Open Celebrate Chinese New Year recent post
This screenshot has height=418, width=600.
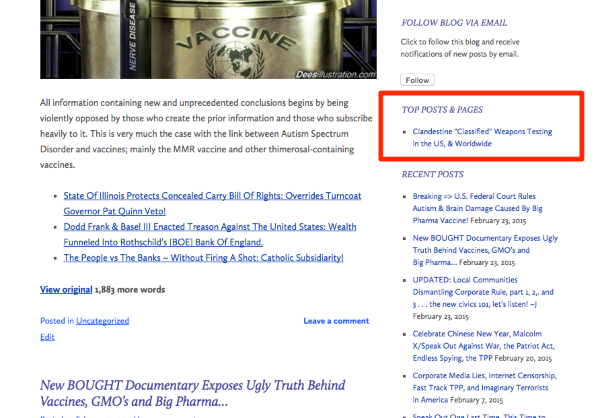(x=484, y=346)
